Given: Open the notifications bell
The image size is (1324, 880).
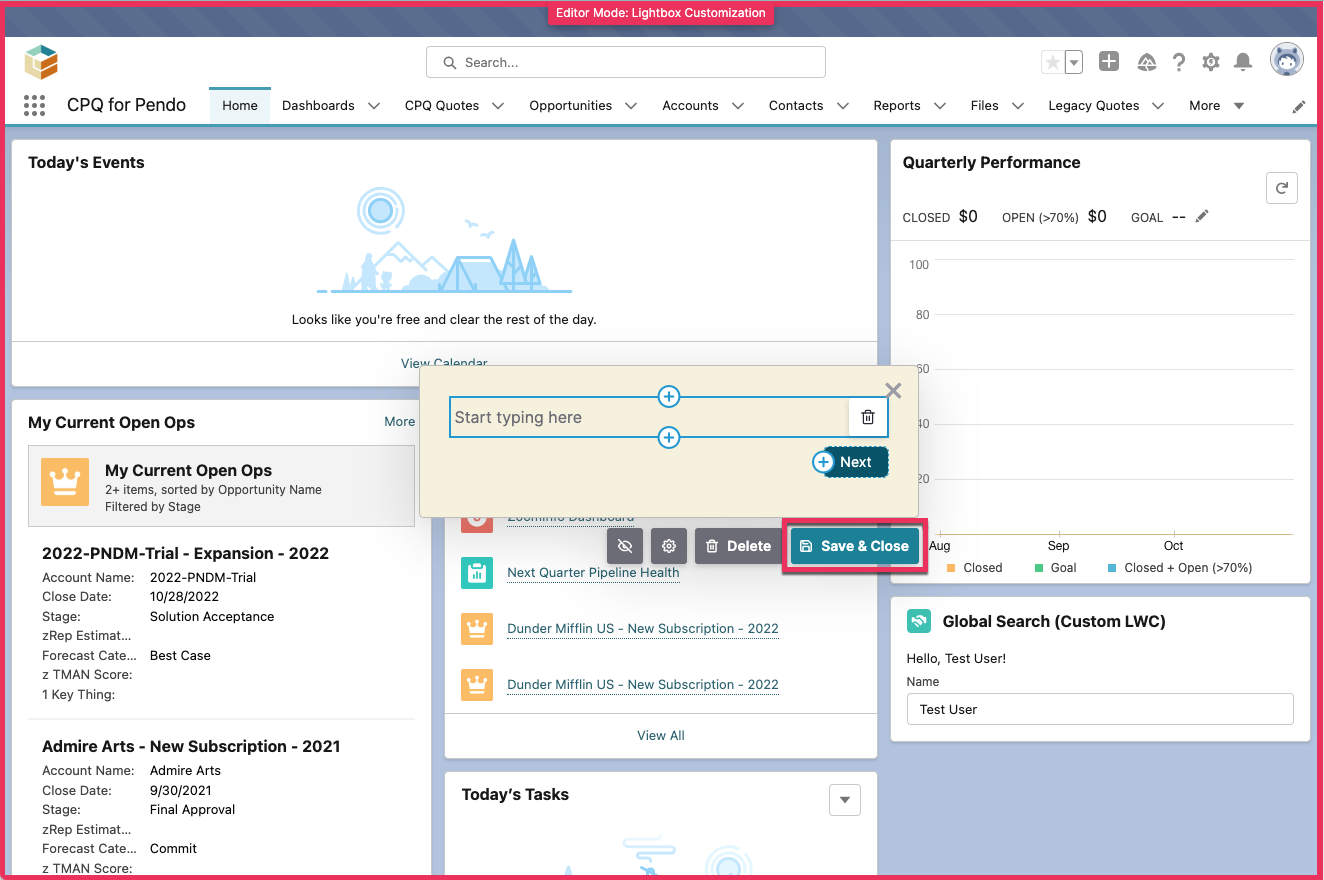Looking at the screenshot, I should [x=1243, y=62].
